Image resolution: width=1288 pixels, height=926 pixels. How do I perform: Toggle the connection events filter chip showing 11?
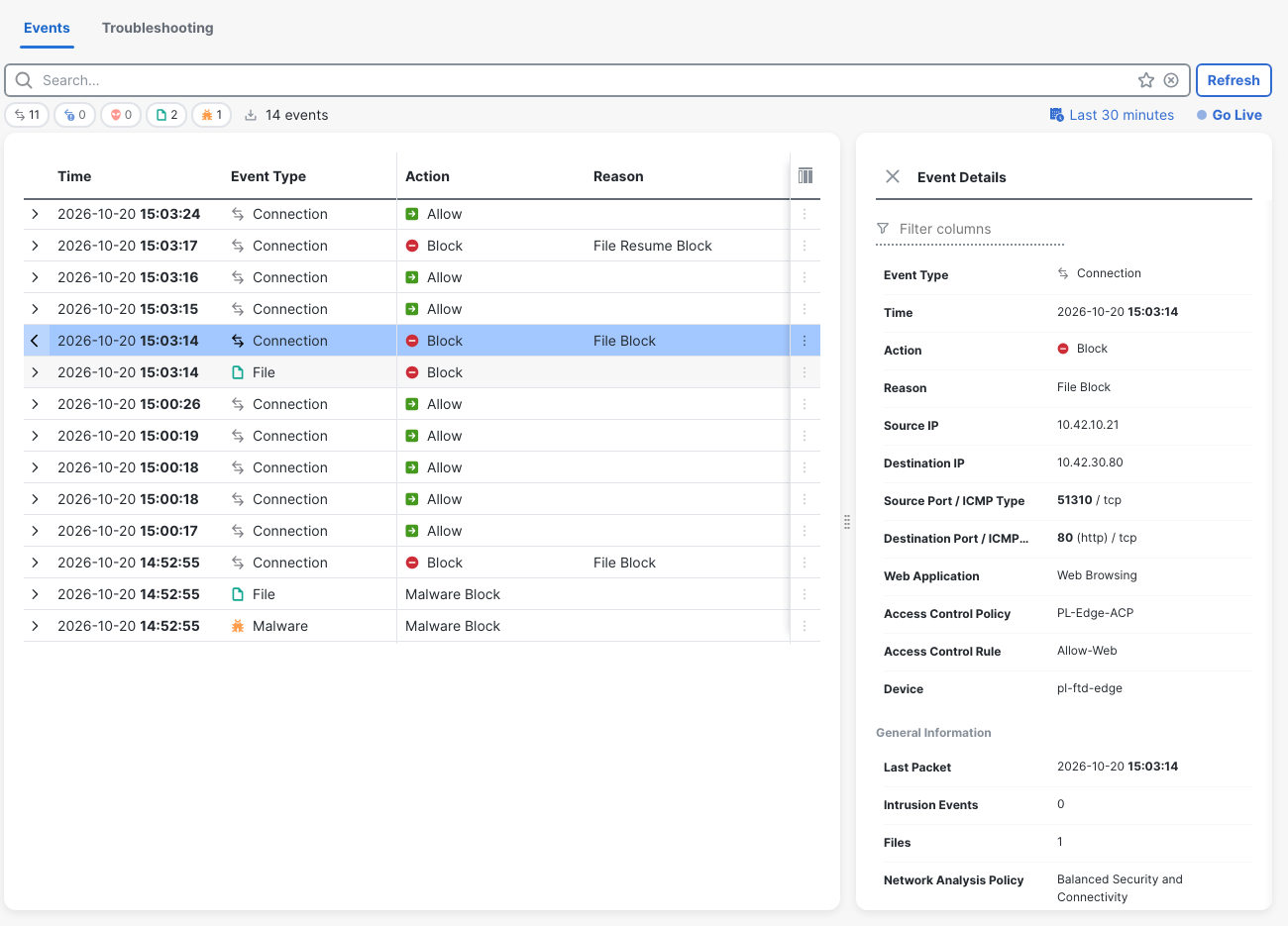(x=27, y=115)
